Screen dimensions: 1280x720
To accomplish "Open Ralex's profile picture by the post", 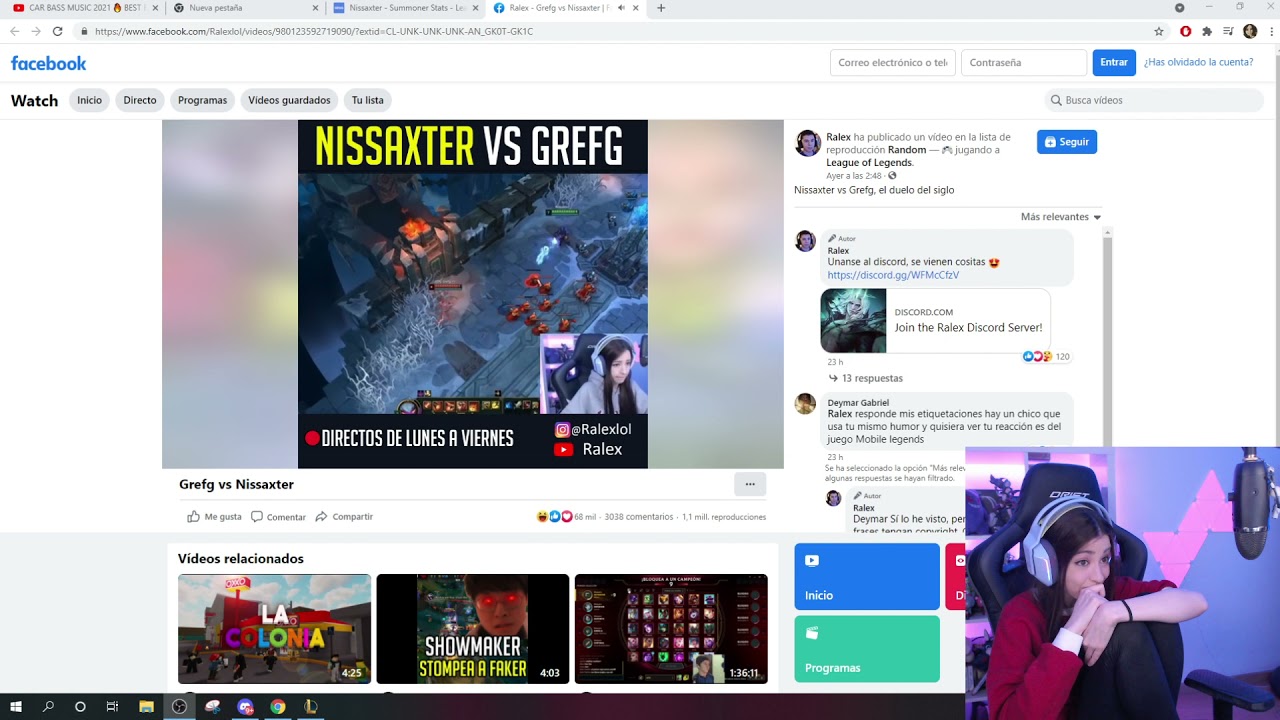I will pyautogui.click(x=808, y=143).
